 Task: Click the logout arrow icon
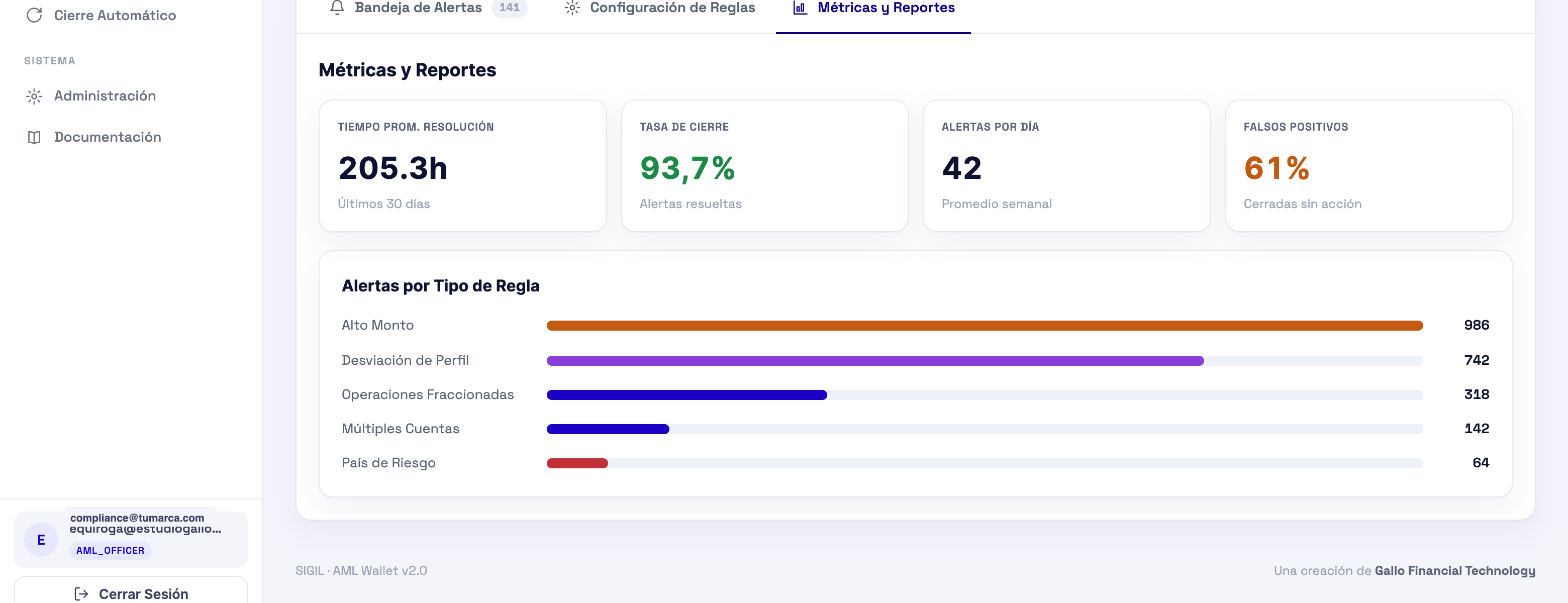pos(81,594)
